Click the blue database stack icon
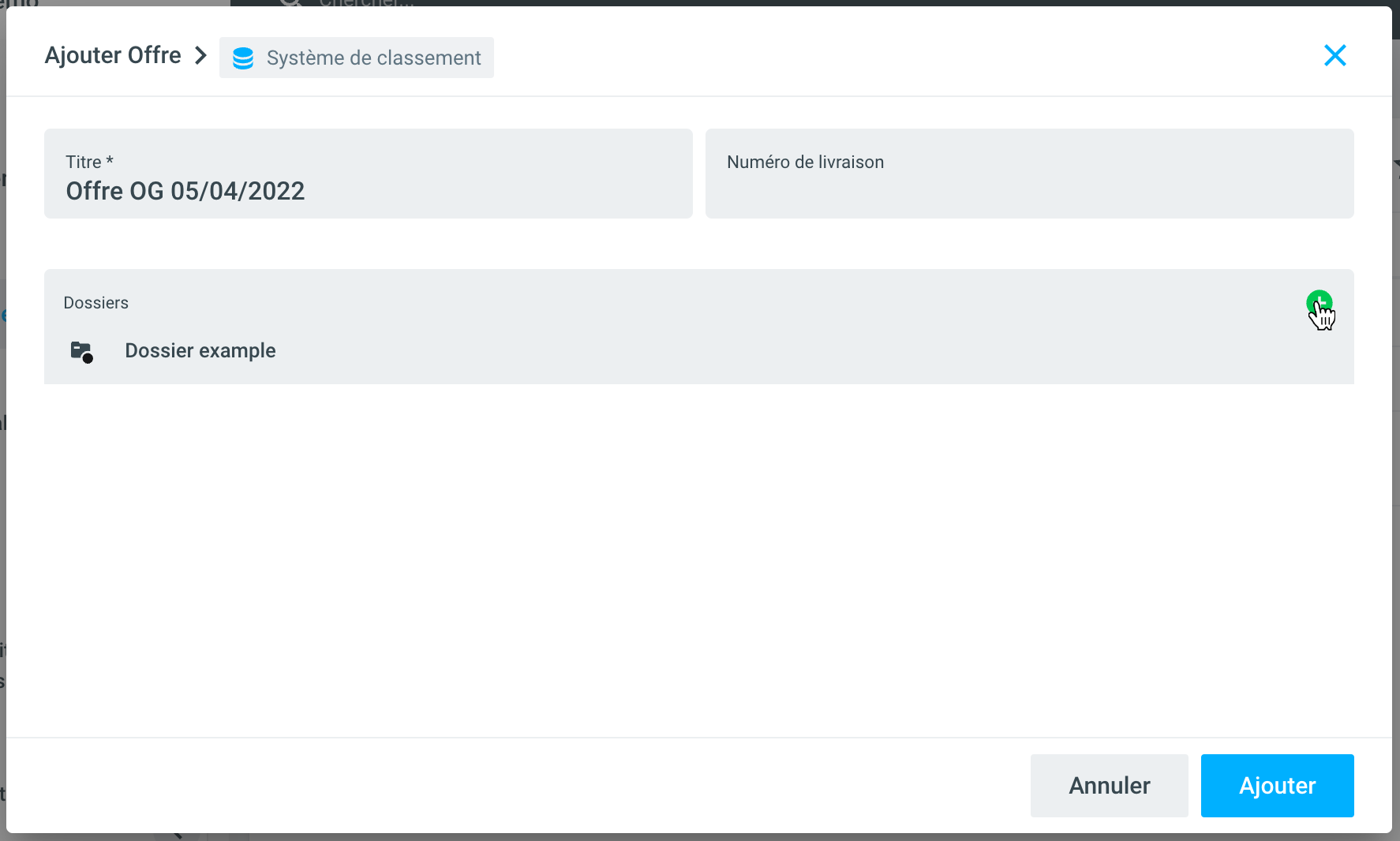Screen dimensions: 1400x841 243,58
